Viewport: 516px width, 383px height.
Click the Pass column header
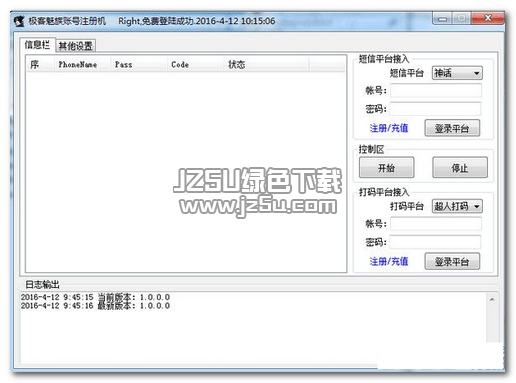(138, 64)
